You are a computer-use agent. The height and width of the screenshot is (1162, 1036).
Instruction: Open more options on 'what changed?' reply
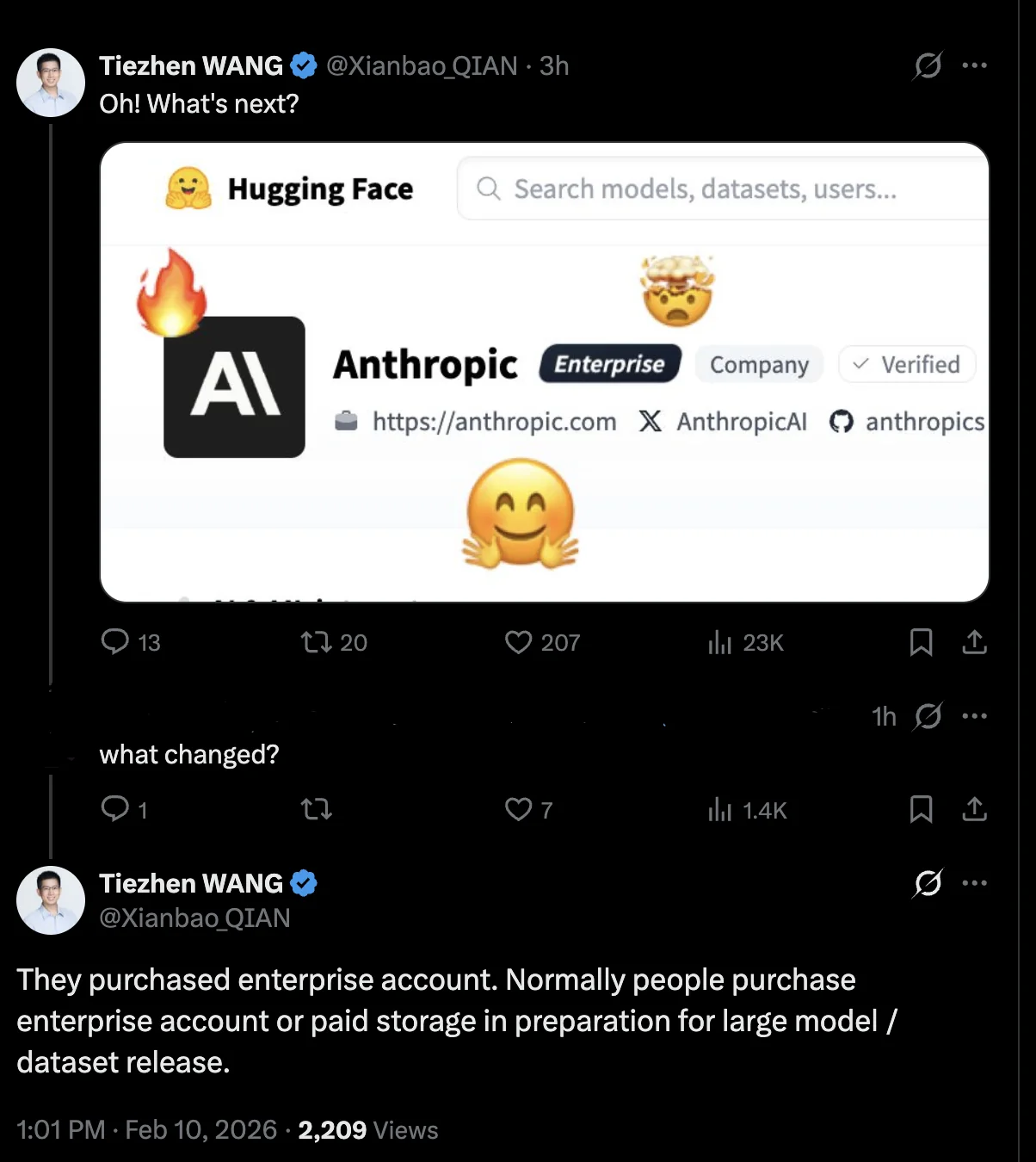point(974,716)
